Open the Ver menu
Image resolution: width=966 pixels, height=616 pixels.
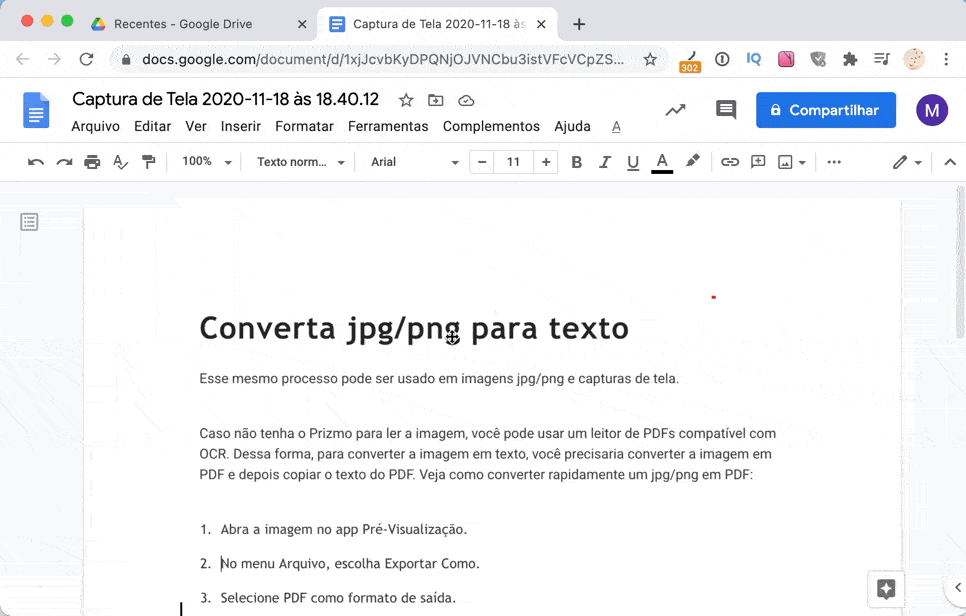(x=196, y=126)
